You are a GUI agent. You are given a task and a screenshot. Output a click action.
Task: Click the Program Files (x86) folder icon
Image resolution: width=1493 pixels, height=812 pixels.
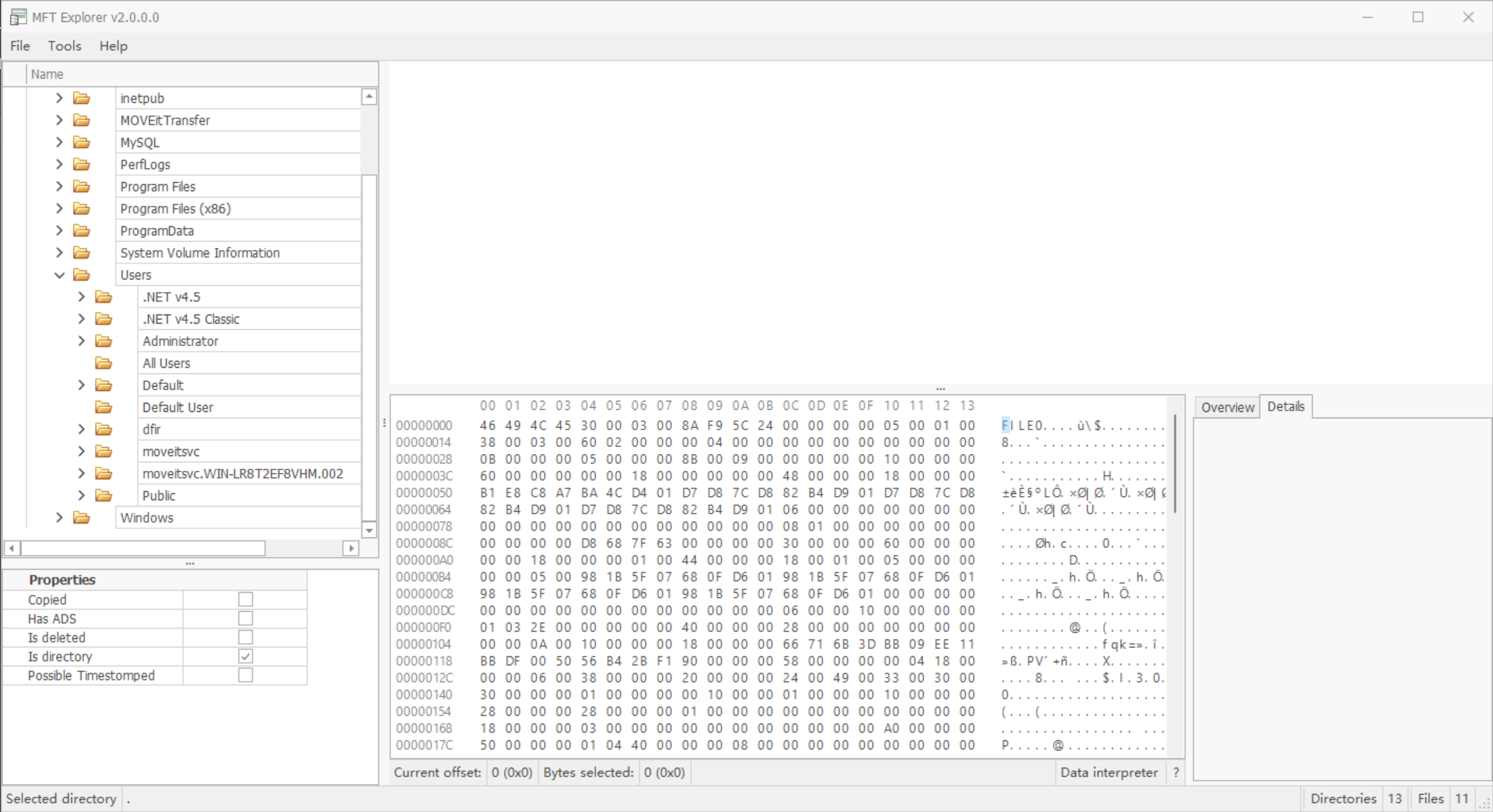click(x=81, y=209)
